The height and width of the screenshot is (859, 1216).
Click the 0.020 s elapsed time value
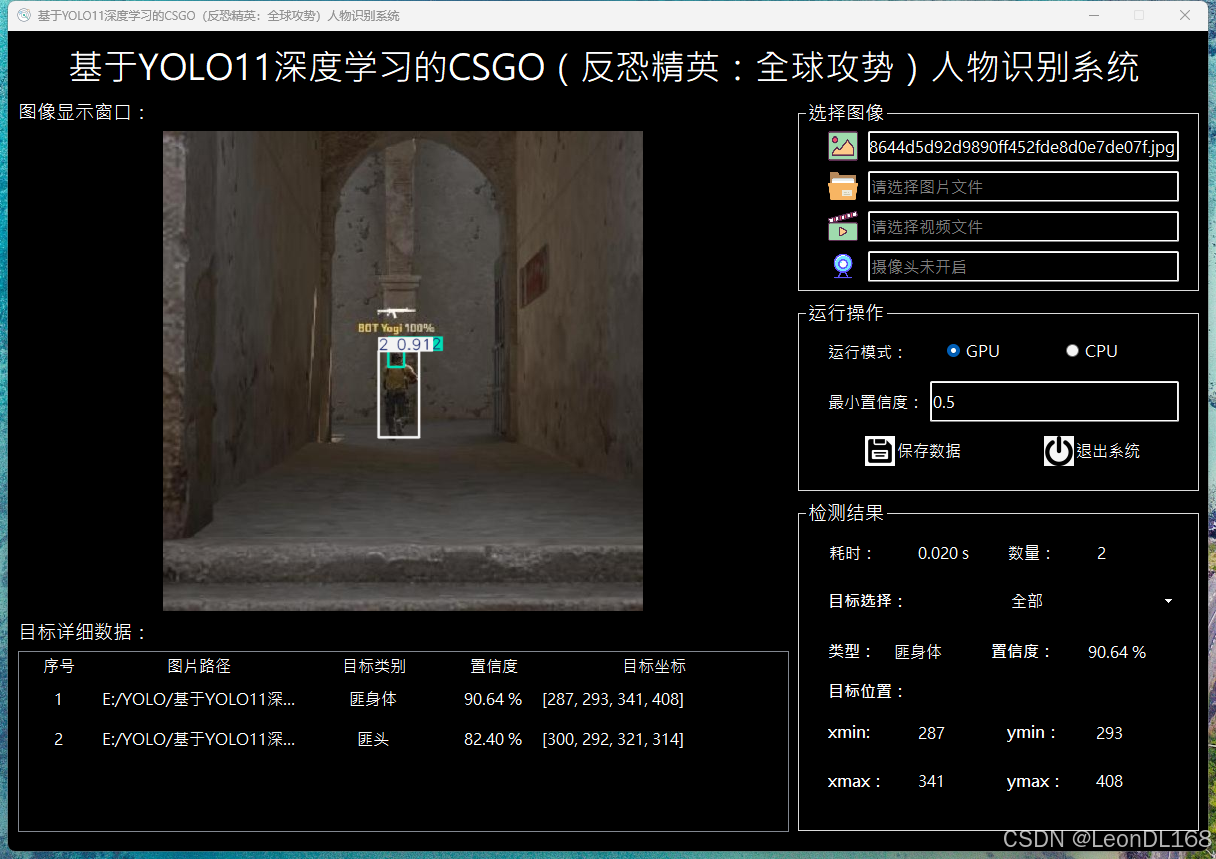point(943,553)
